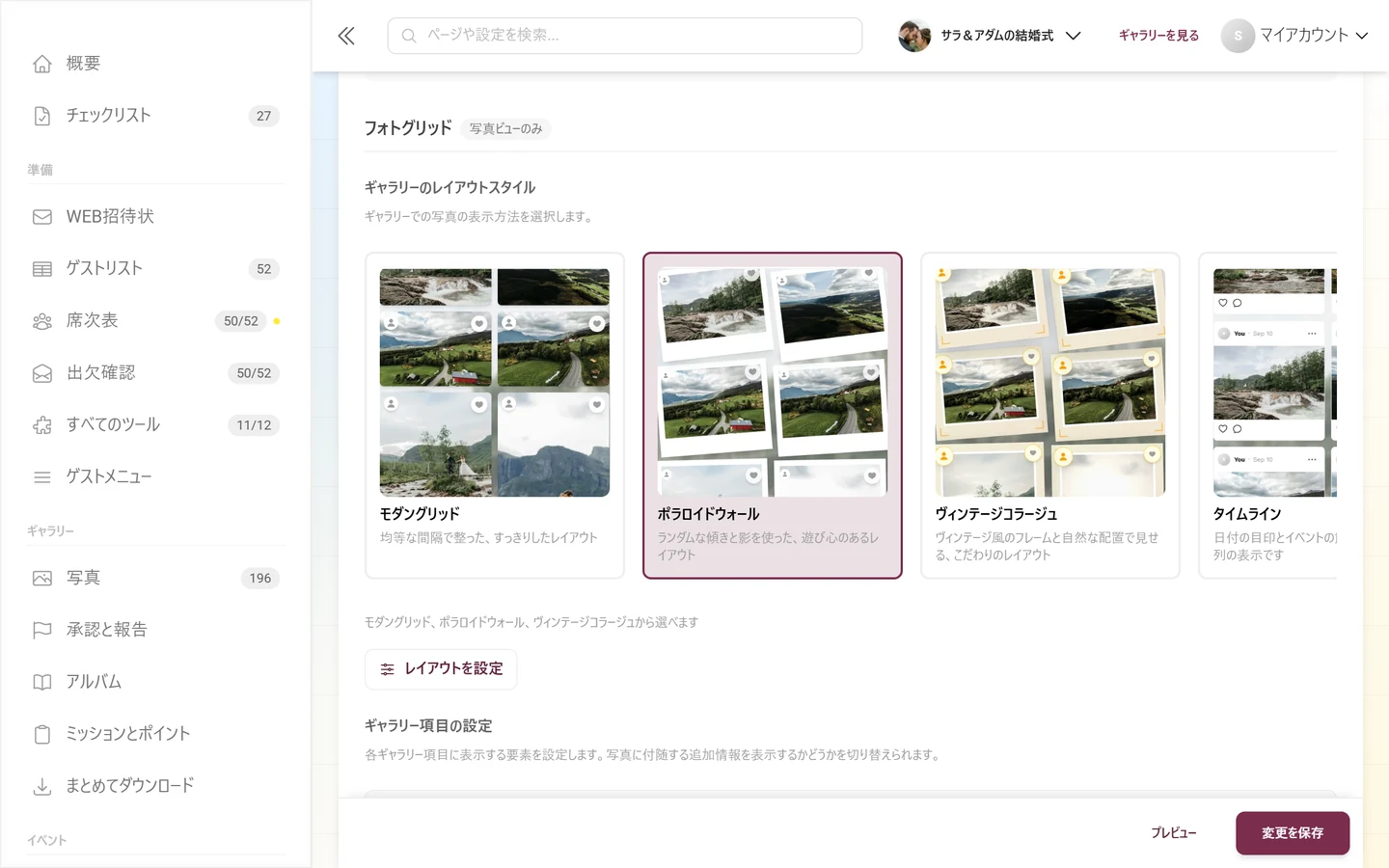The width and height of the screenshot is (1389, 868).
Task: Click the people icon for 席次表
Action: (x=42, y=321)
